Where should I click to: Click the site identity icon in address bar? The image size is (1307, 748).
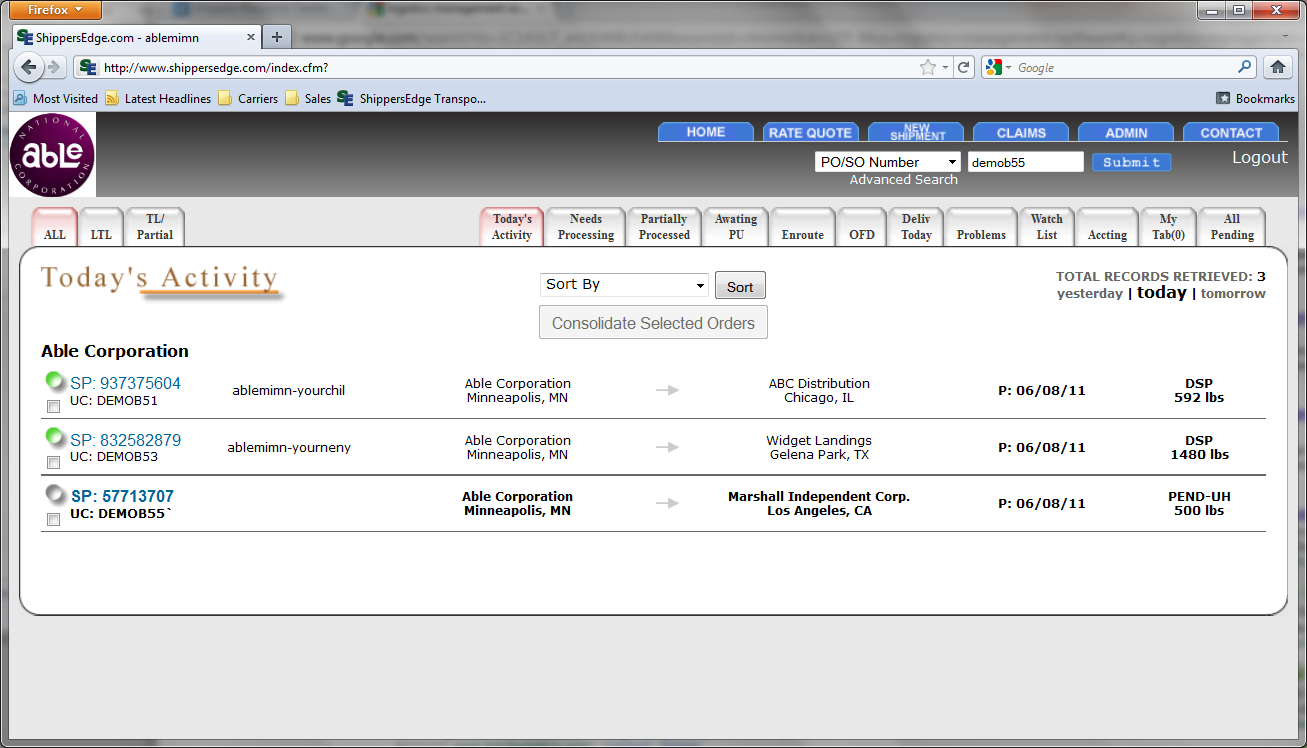pyautogui.click(x=87, y=68)
